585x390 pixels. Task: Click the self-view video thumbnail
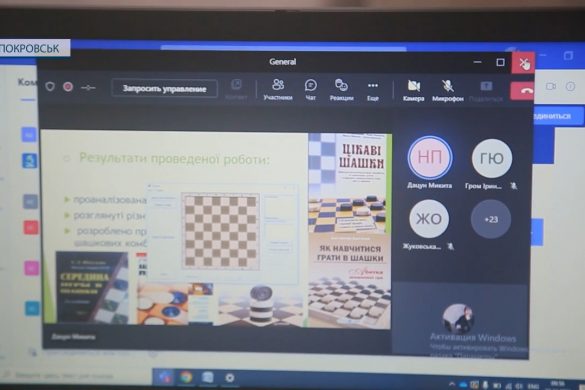(458, 318)
